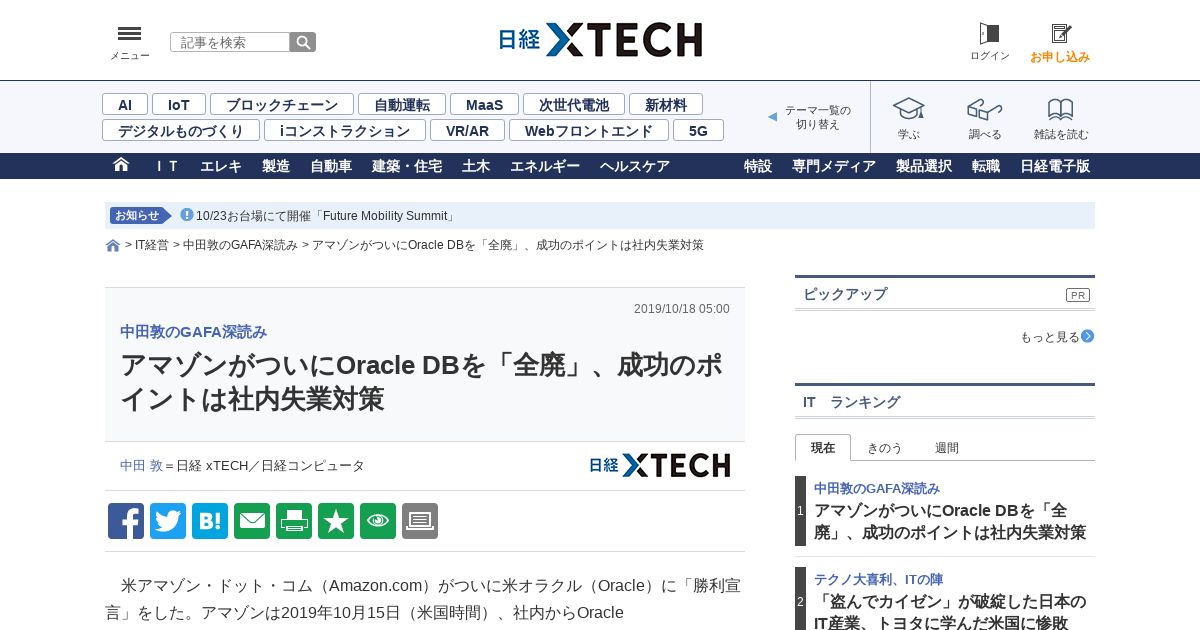Print the article with printer icon
The height and width of the screenshot is (630, 1200).
point(294,521)
